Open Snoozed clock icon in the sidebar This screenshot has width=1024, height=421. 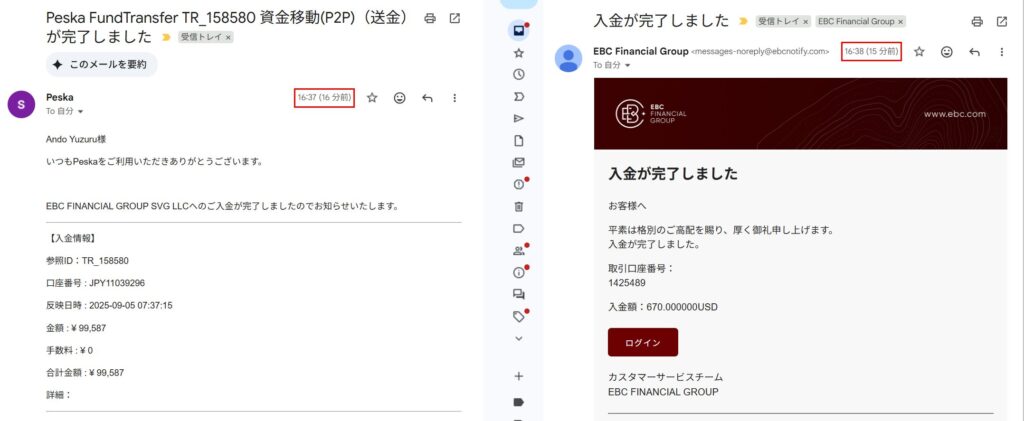click(x=519, y=74)
